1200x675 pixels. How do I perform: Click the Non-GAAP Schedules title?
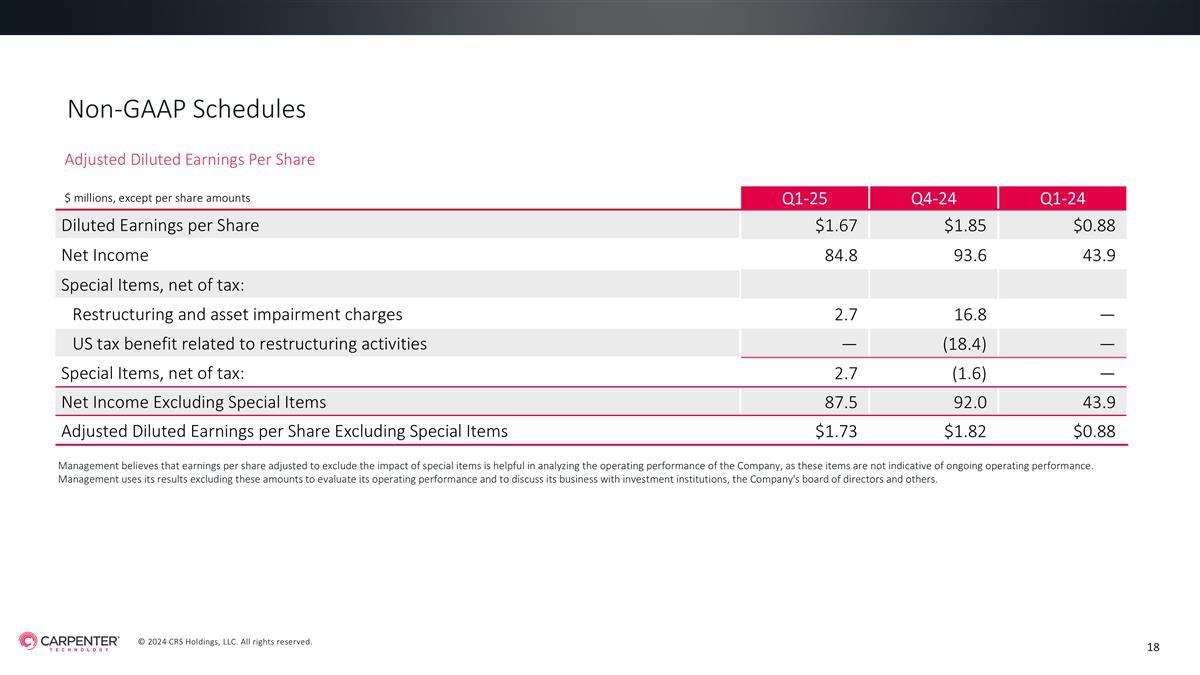coord(186,109)
